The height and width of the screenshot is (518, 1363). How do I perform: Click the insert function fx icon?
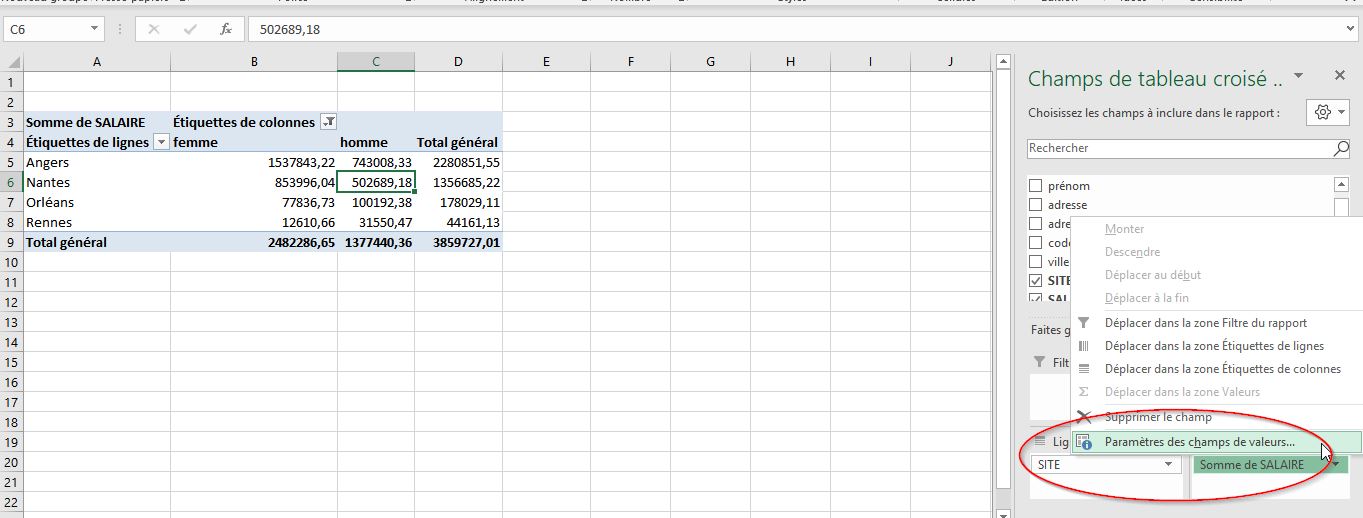tap(226, 30)
